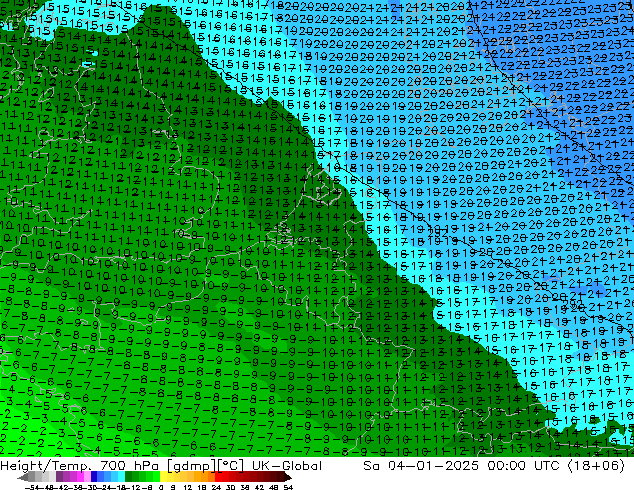The image size is (634, 490).
Task: Click the '00:00 UTC' time text
Action: [525, 466]
